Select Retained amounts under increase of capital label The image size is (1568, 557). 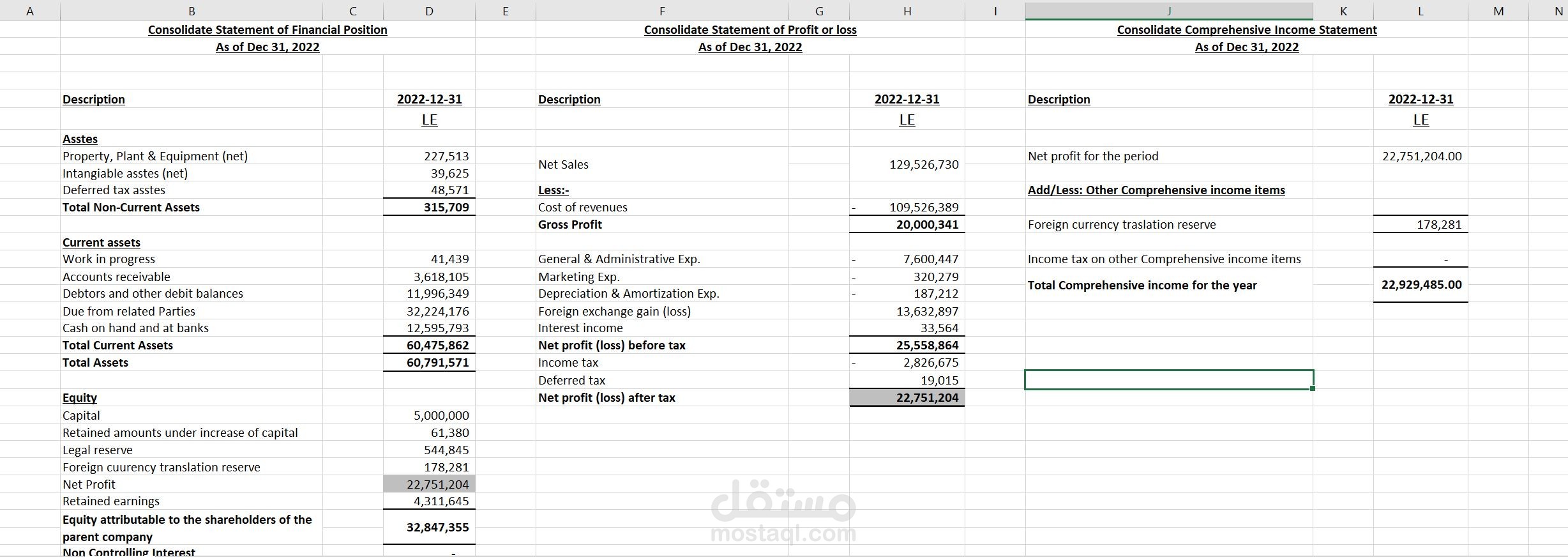[180, 432]
